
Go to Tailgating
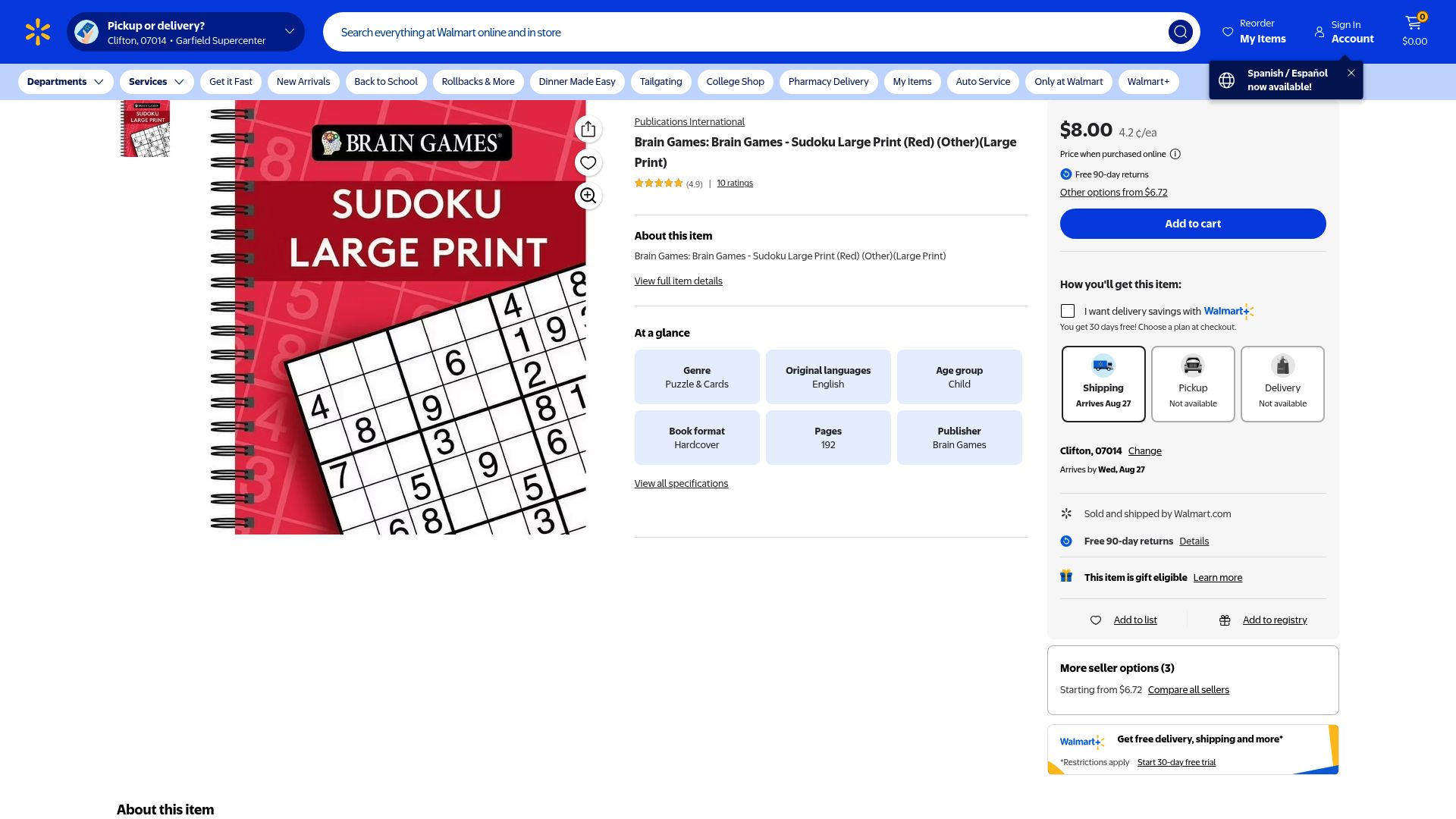661,82
